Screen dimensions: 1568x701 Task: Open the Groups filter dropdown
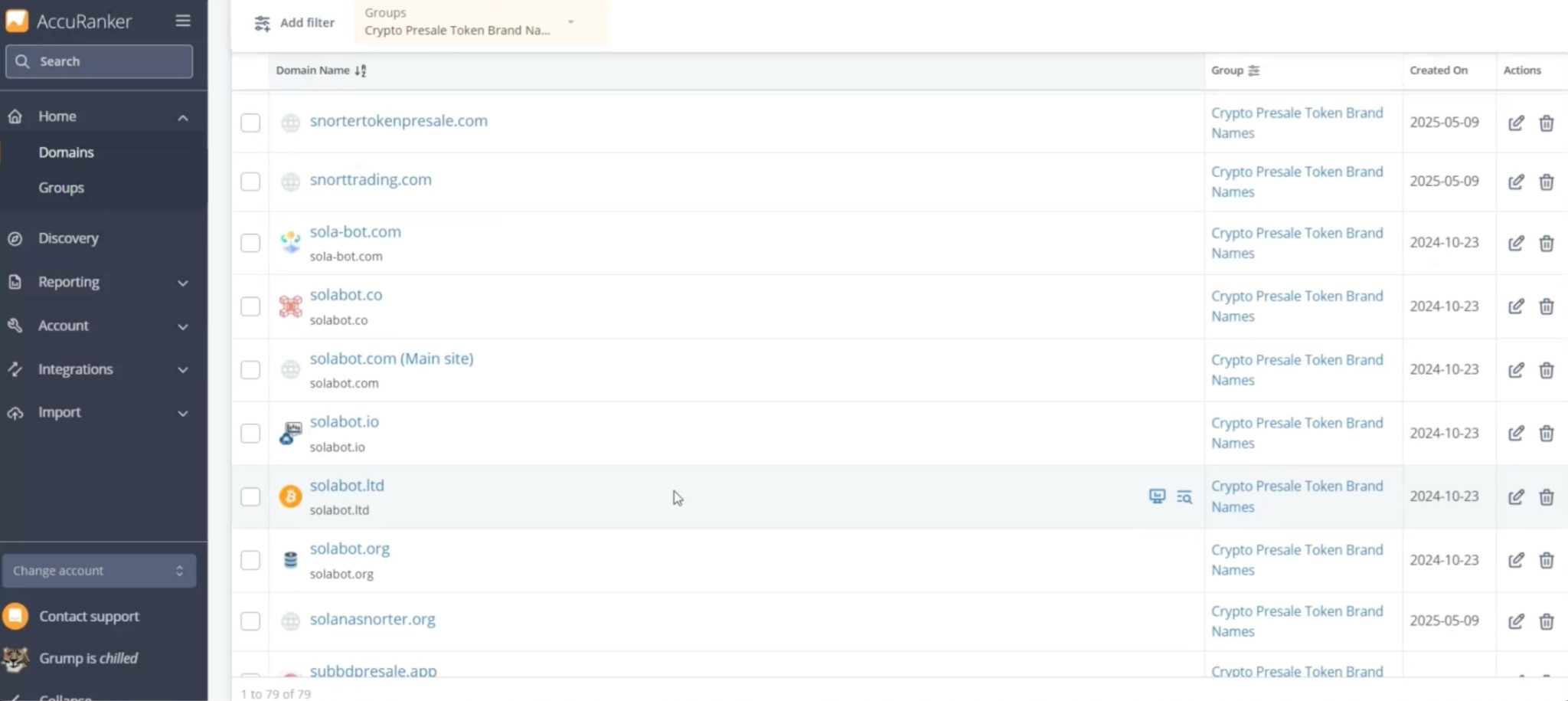[x=480, y=22]
